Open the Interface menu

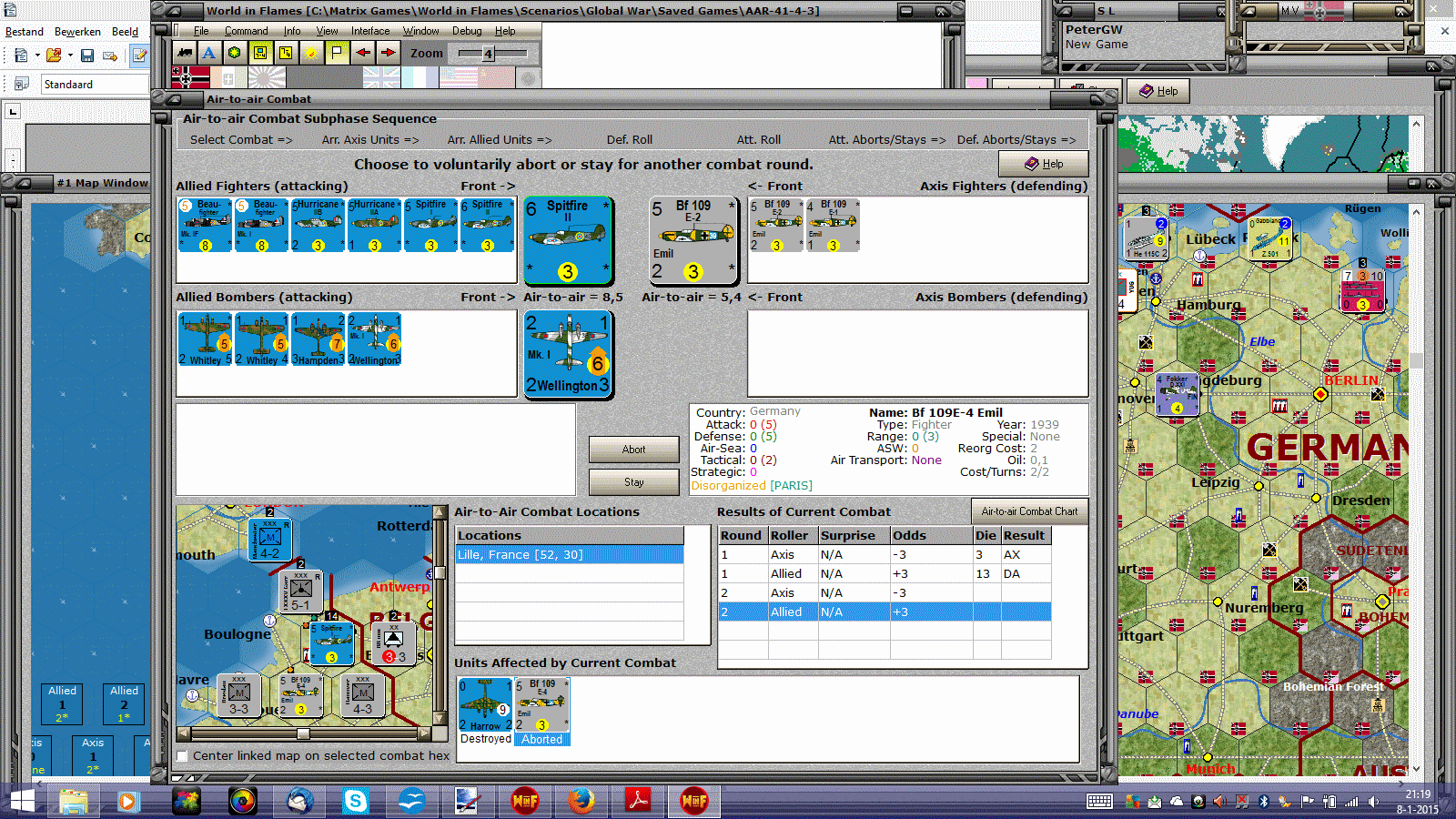point(370,31)
